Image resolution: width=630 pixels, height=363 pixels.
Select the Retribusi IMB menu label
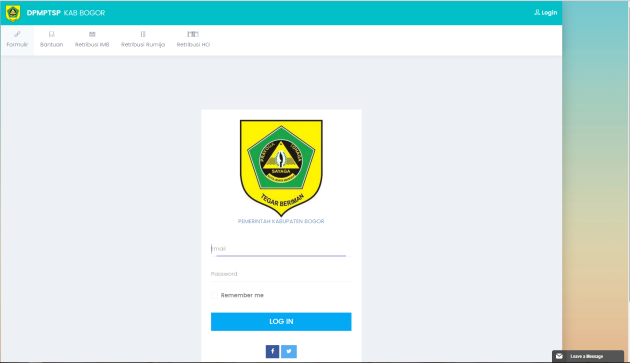(x=92, y=45)
